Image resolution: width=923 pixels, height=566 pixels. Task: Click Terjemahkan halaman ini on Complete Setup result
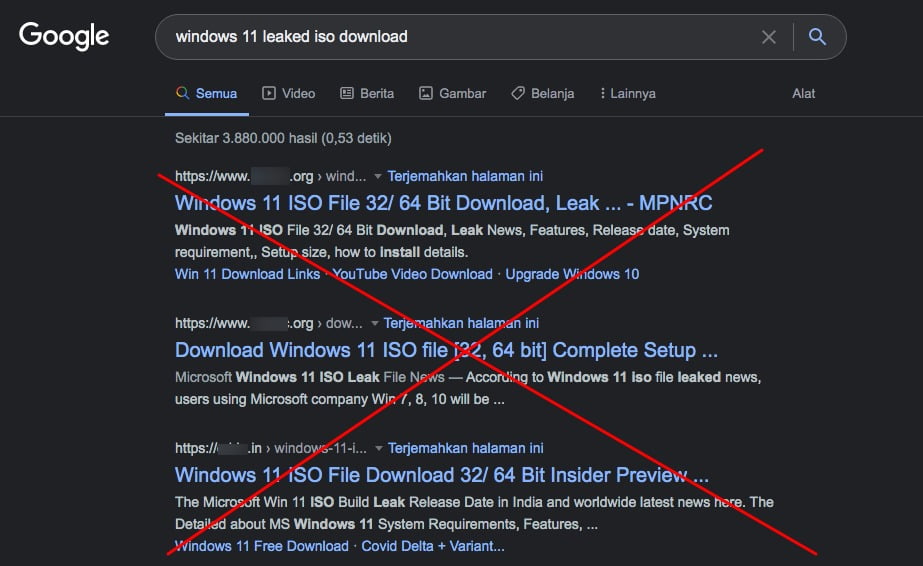(x=461, y=324)
